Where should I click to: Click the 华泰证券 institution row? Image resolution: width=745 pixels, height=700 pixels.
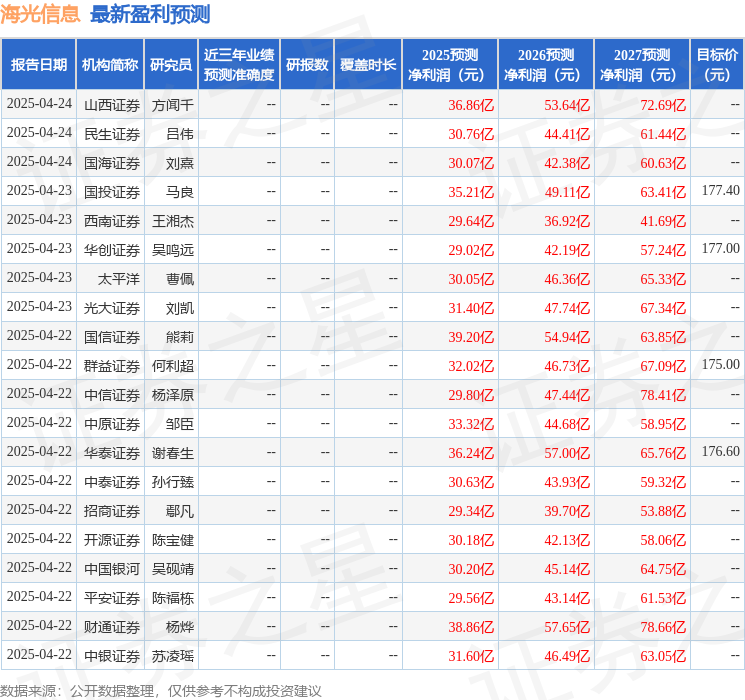112,452
